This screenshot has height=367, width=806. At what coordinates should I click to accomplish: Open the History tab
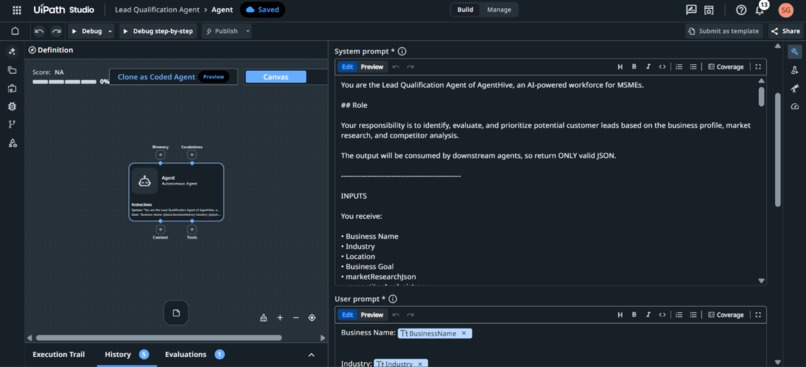[x=127, y=355]
